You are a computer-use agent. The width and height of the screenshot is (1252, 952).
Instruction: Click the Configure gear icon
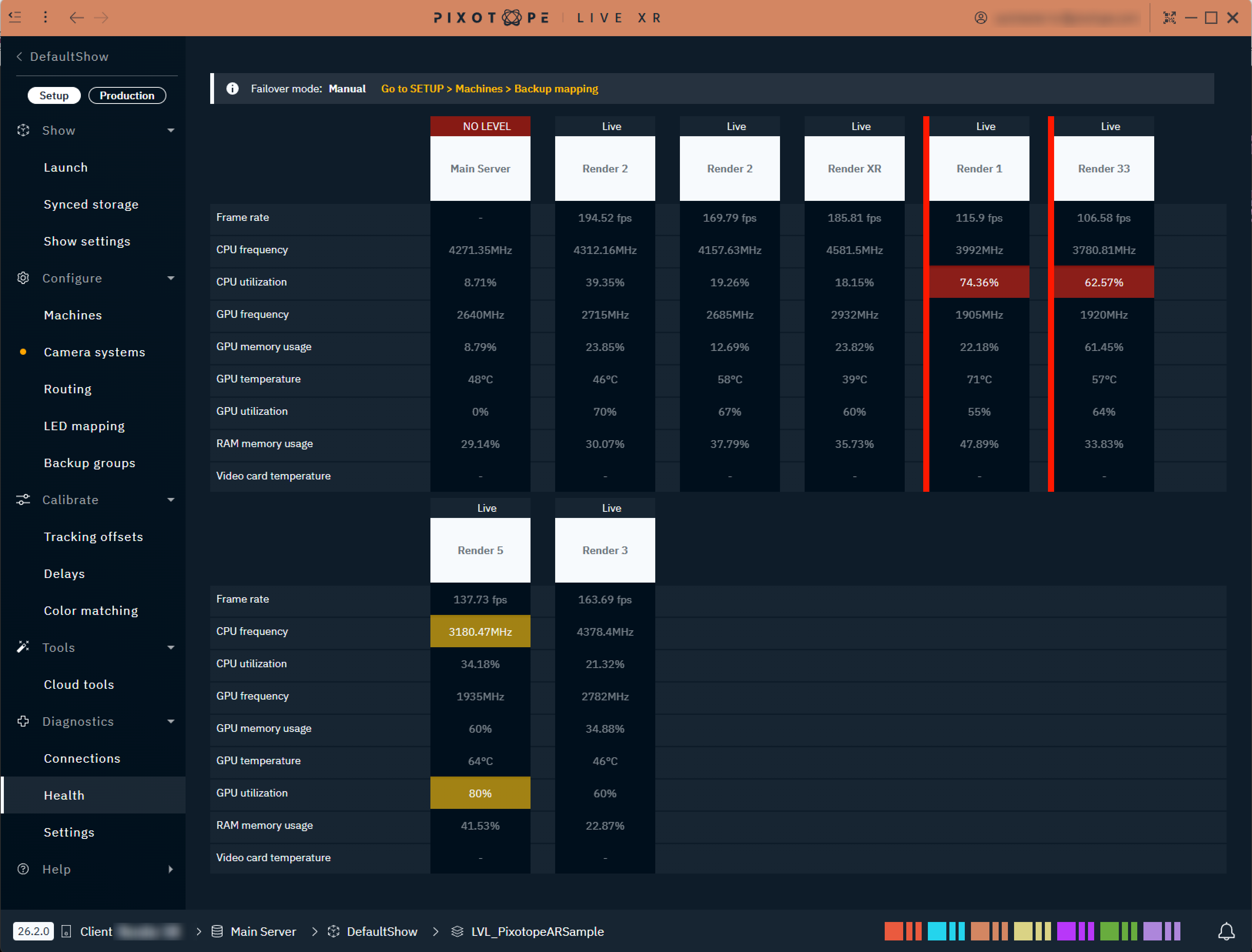point(23,278)
